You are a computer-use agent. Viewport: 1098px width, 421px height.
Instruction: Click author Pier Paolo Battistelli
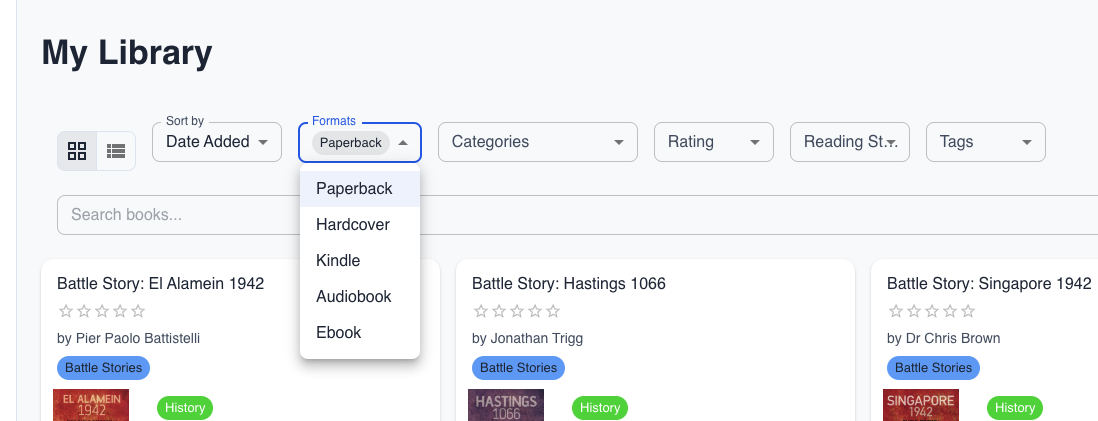point(136,339)
